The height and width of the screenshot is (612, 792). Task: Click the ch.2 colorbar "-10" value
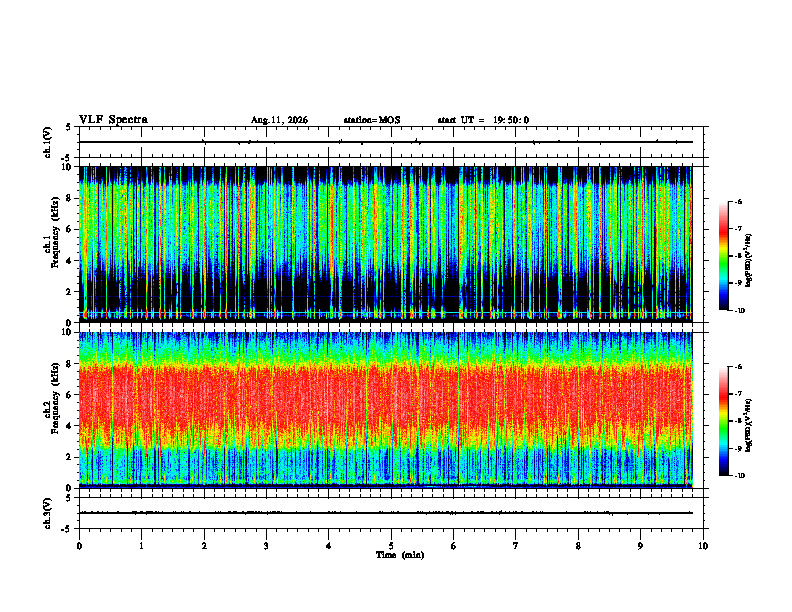[739, 476]
